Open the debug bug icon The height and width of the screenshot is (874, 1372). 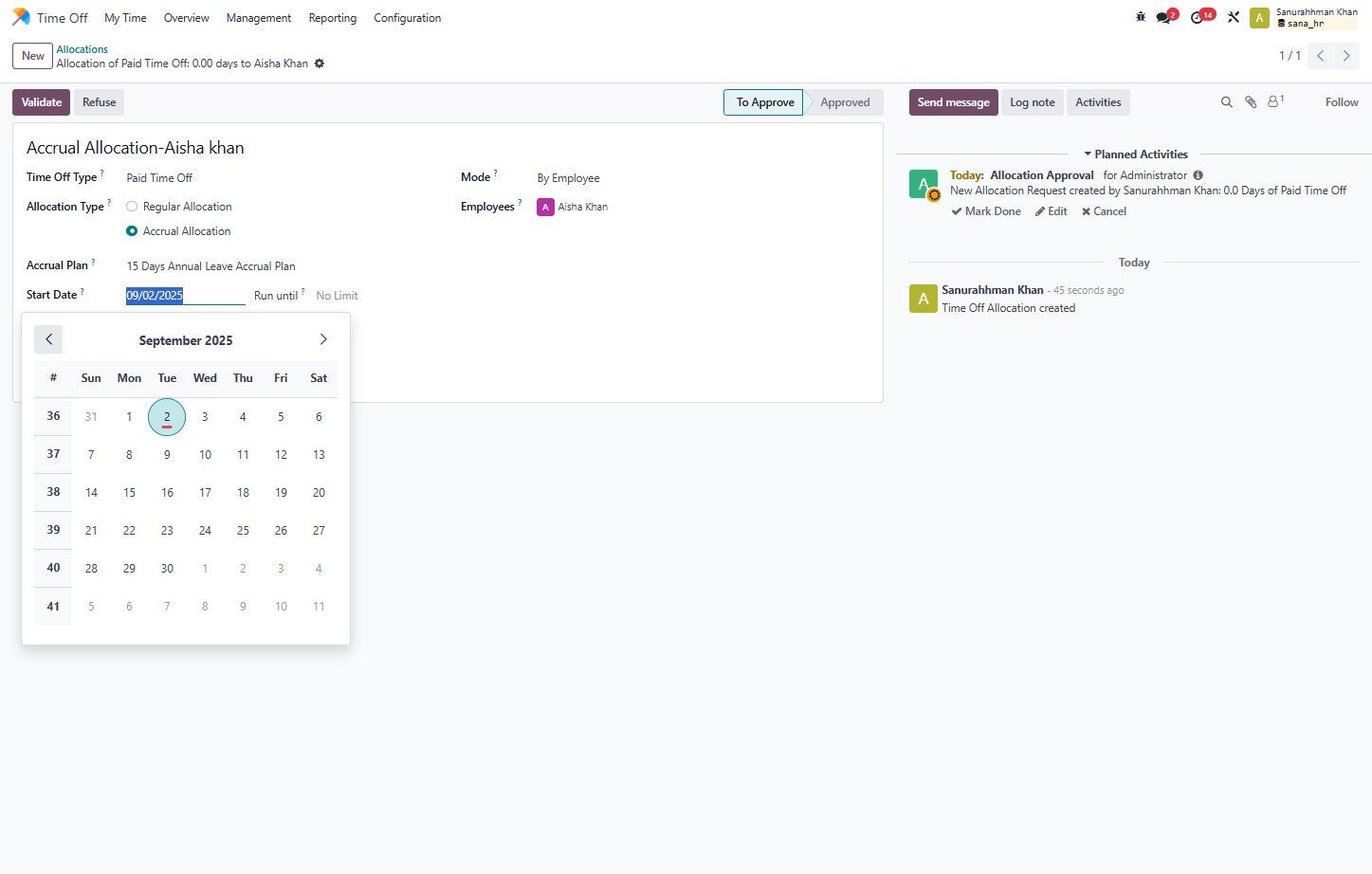pyautogui.click(x=1141, y=17)
